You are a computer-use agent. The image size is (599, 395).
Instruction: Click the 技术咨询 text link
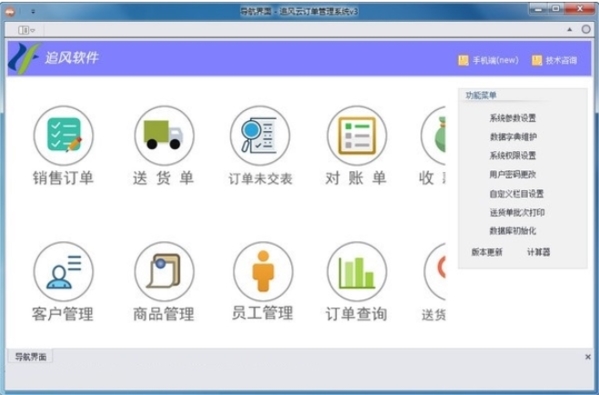tap(561, 60)
